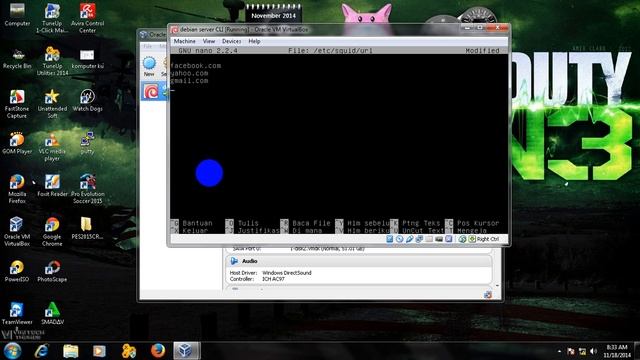640x360 pixels.
Task: Click the scroll down arrow in VirtualBox details pane
Action: (x=497, y=286)
